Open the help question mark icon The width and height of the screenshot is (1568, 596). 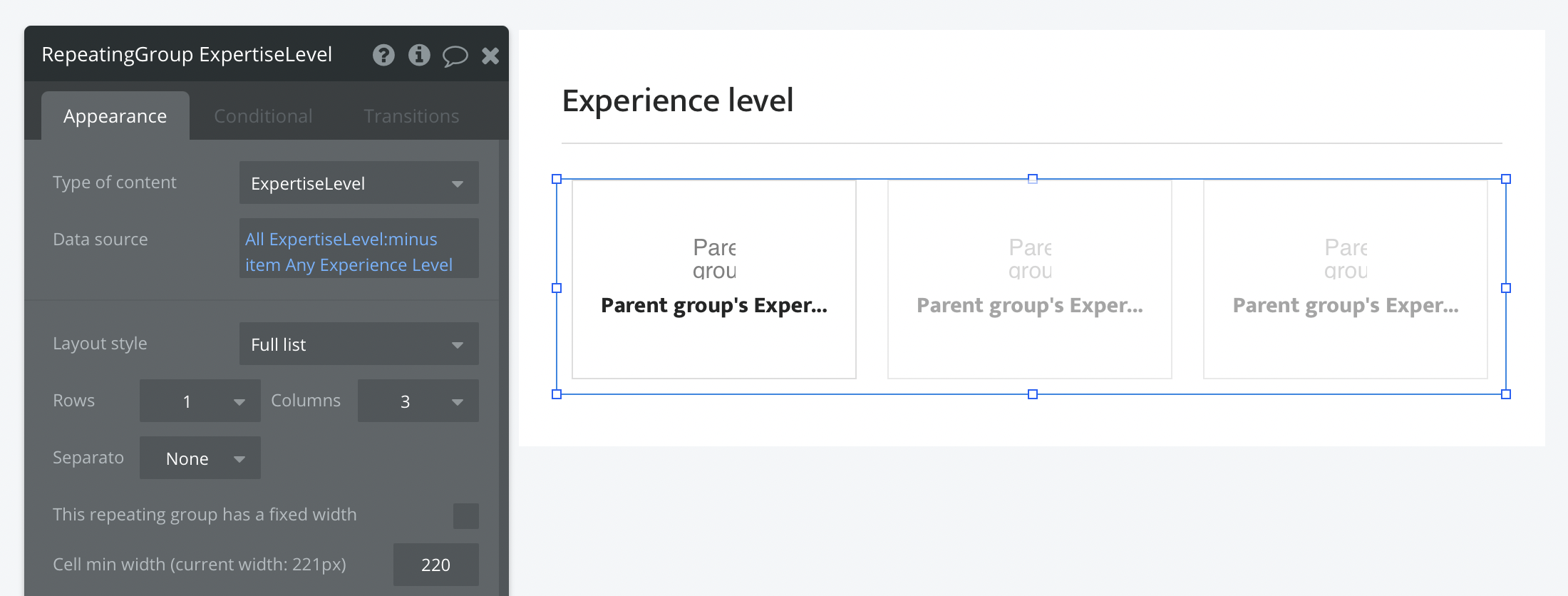pos(383,55)
